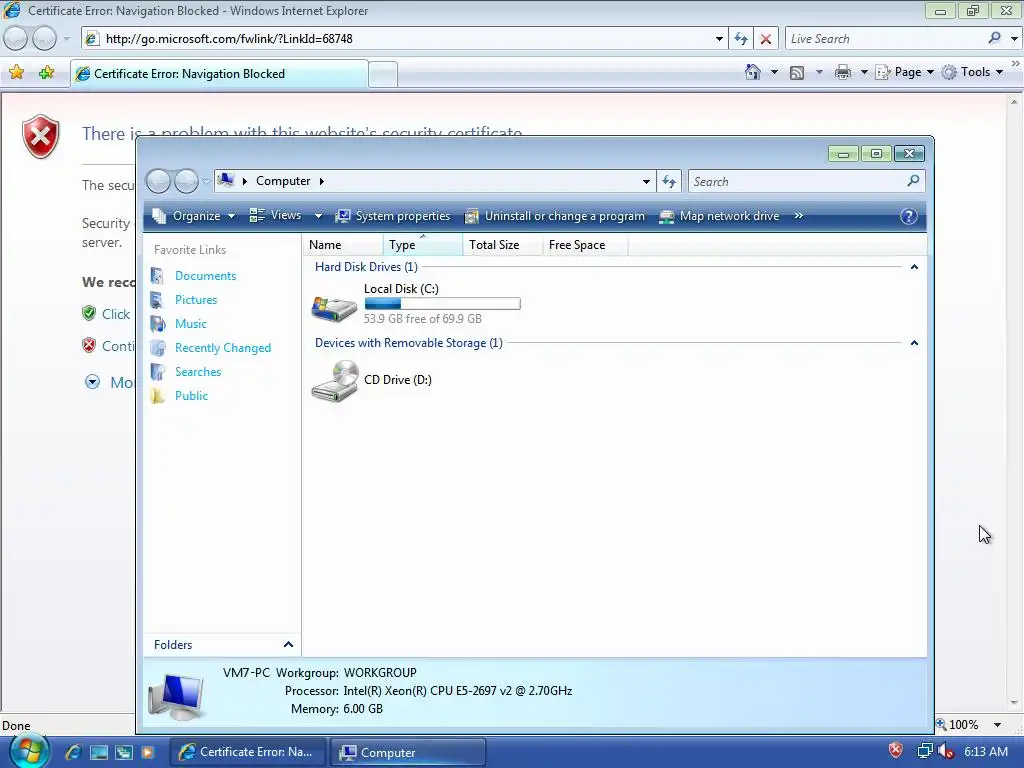Click the Music folder icon in sidebar
This screenshot has height=768, width=1024.
click(157, 324)
